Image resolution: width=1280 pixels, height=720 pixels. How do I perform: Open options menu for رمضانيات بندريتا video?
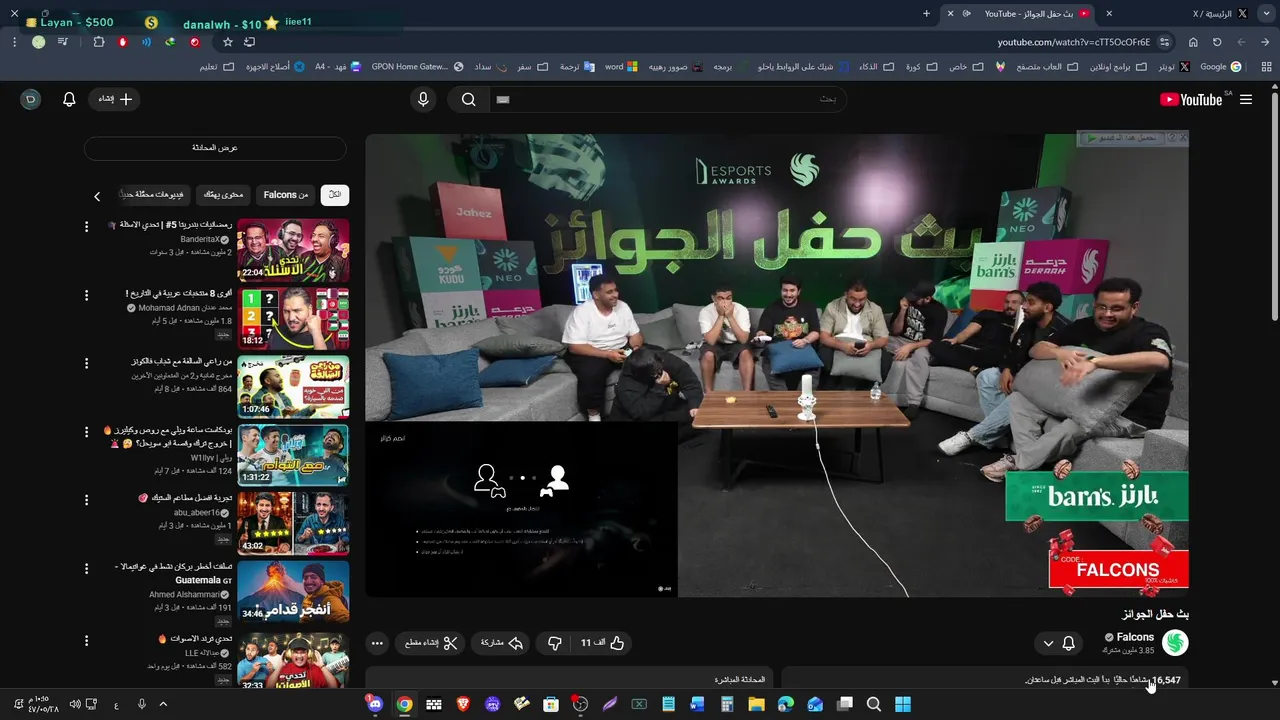click(x=86, y=227)
